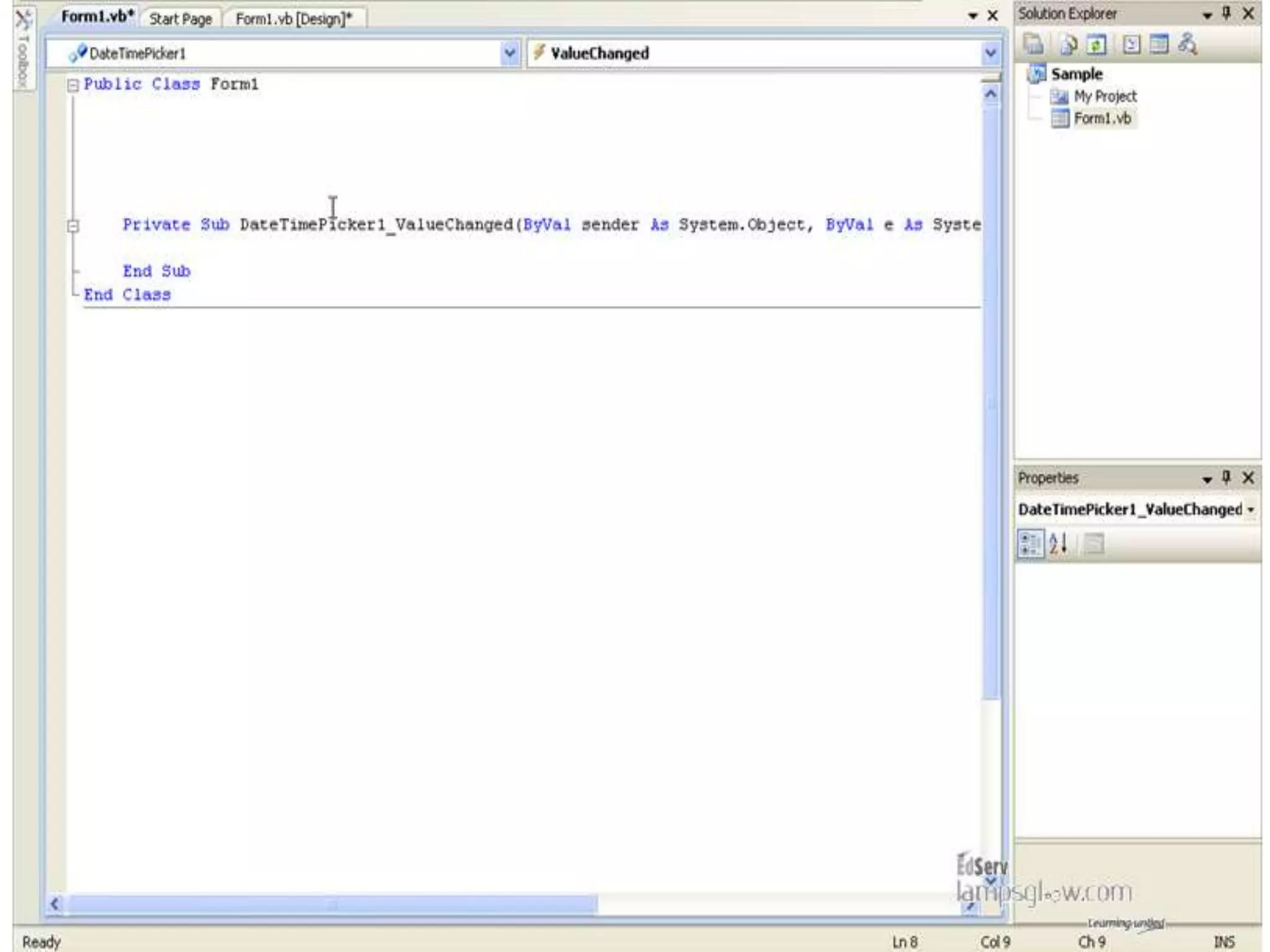The image size is (1270, 952).
Task: Click the horizontal scrollbar thumb
Action: coord(332,905)
